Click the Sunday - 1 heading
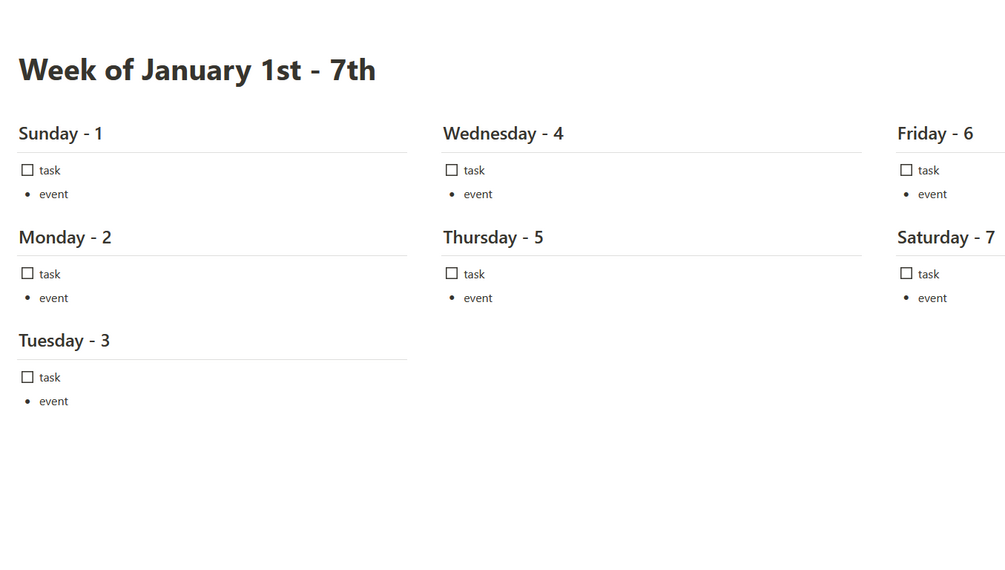Screen dimensions: 1005x570 coord(60,134)
